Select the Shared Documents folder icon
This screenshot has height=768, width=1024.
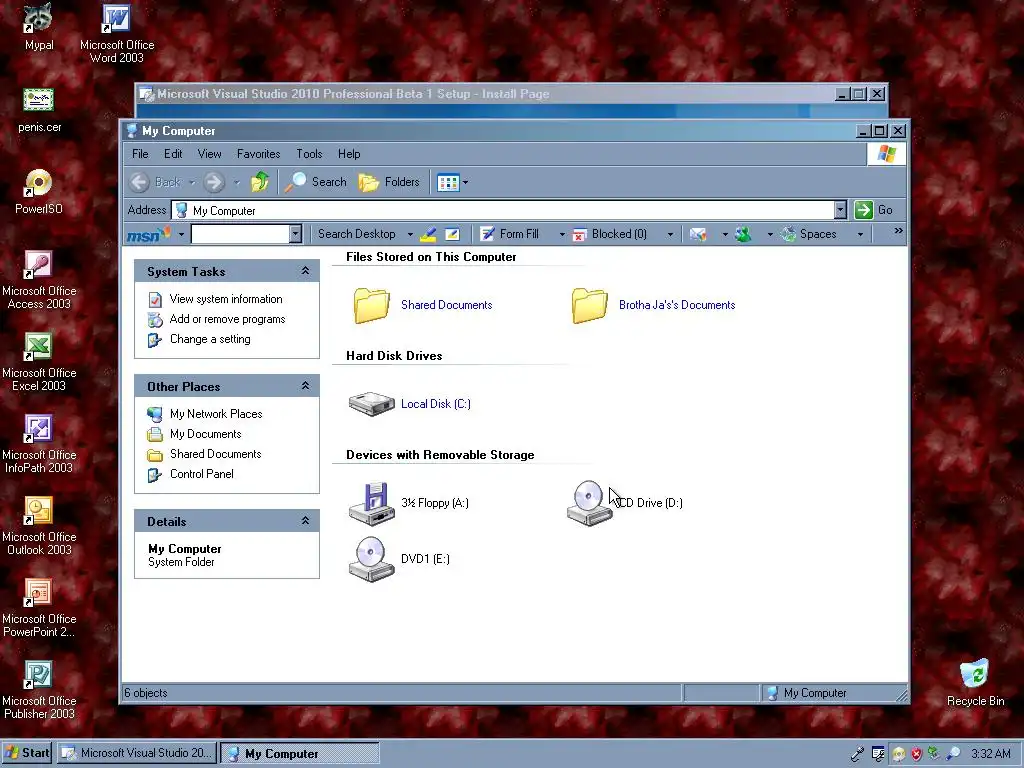(371, 305)
